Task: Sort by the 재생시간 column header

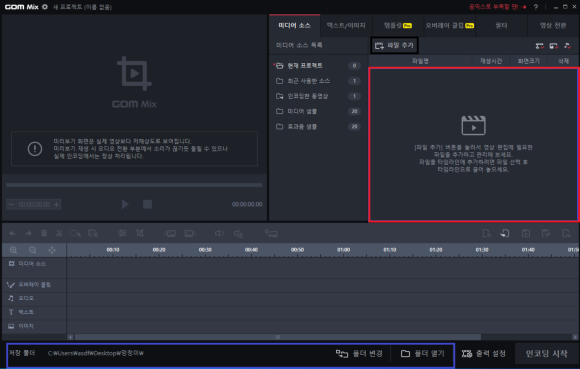Action: [491, 61]
